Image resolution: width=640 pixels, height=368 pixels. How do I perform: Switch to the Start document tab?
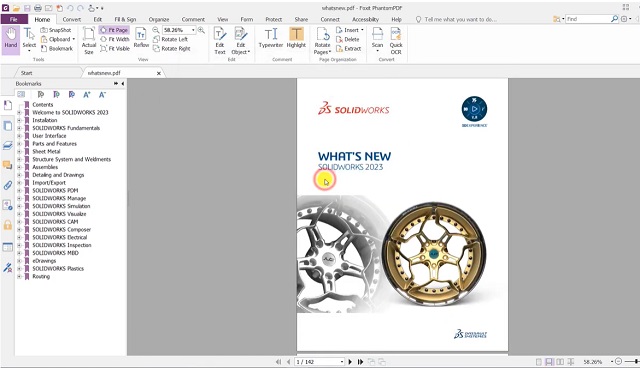[27, 73]
